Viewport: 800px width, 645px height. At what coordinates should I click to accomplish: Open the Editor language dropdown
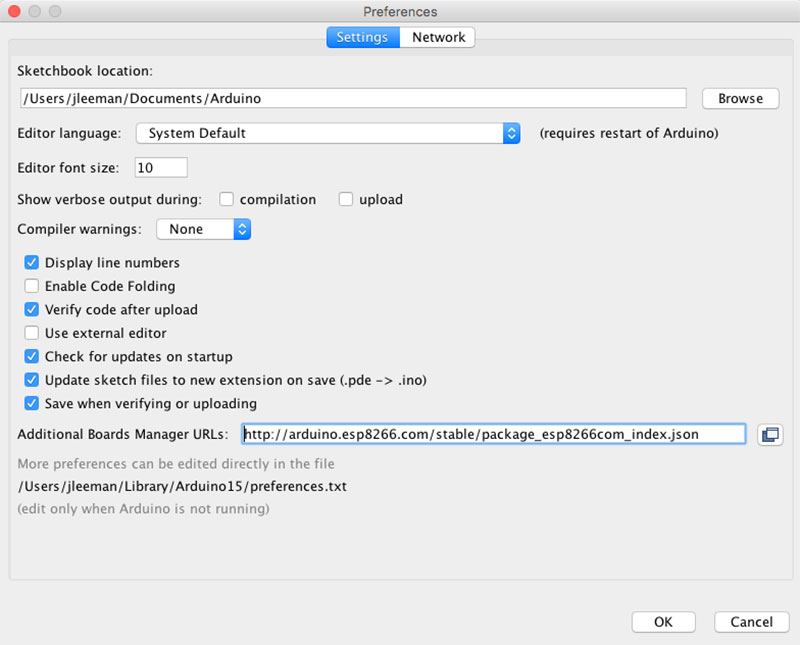(328, 133)
